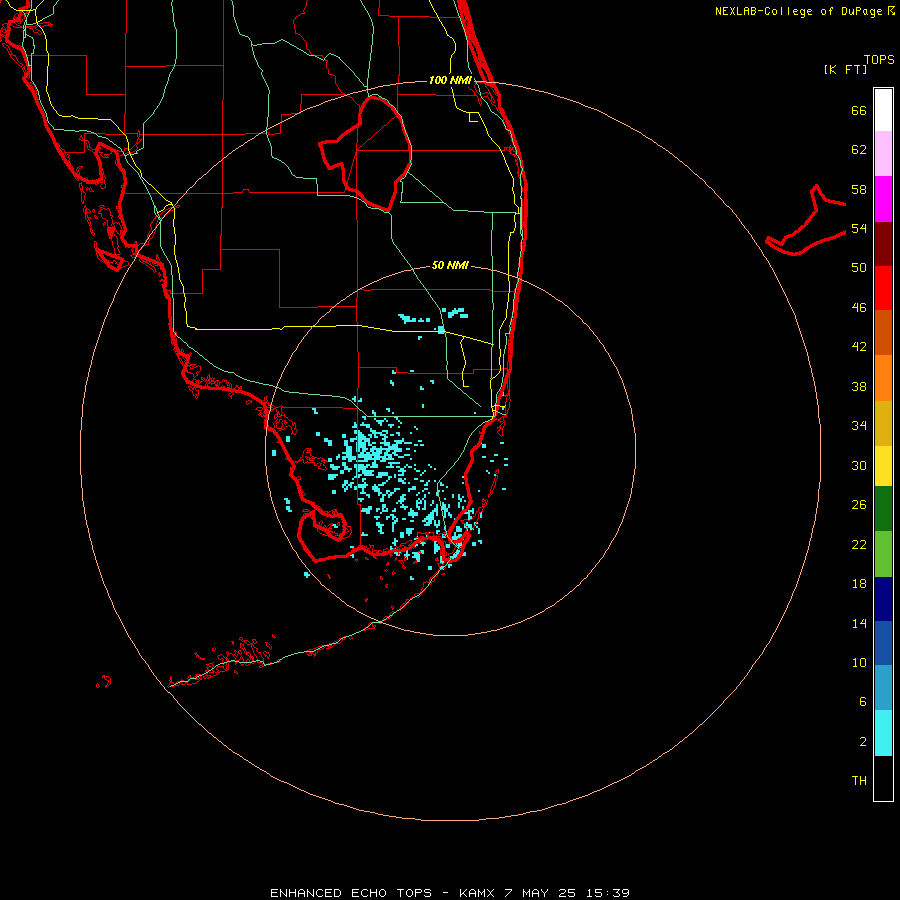Click the steel light-blue legend swatch

pos(883,688)
